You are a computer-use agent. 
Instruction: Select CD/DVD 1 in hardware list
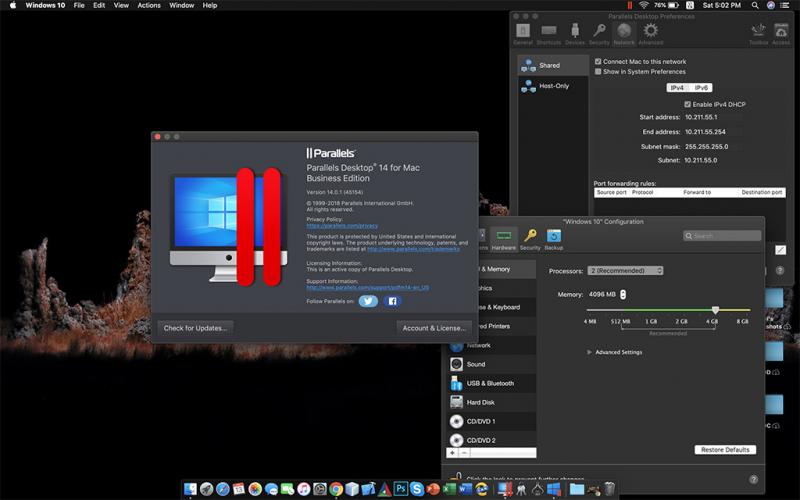(x=492, y=421)
